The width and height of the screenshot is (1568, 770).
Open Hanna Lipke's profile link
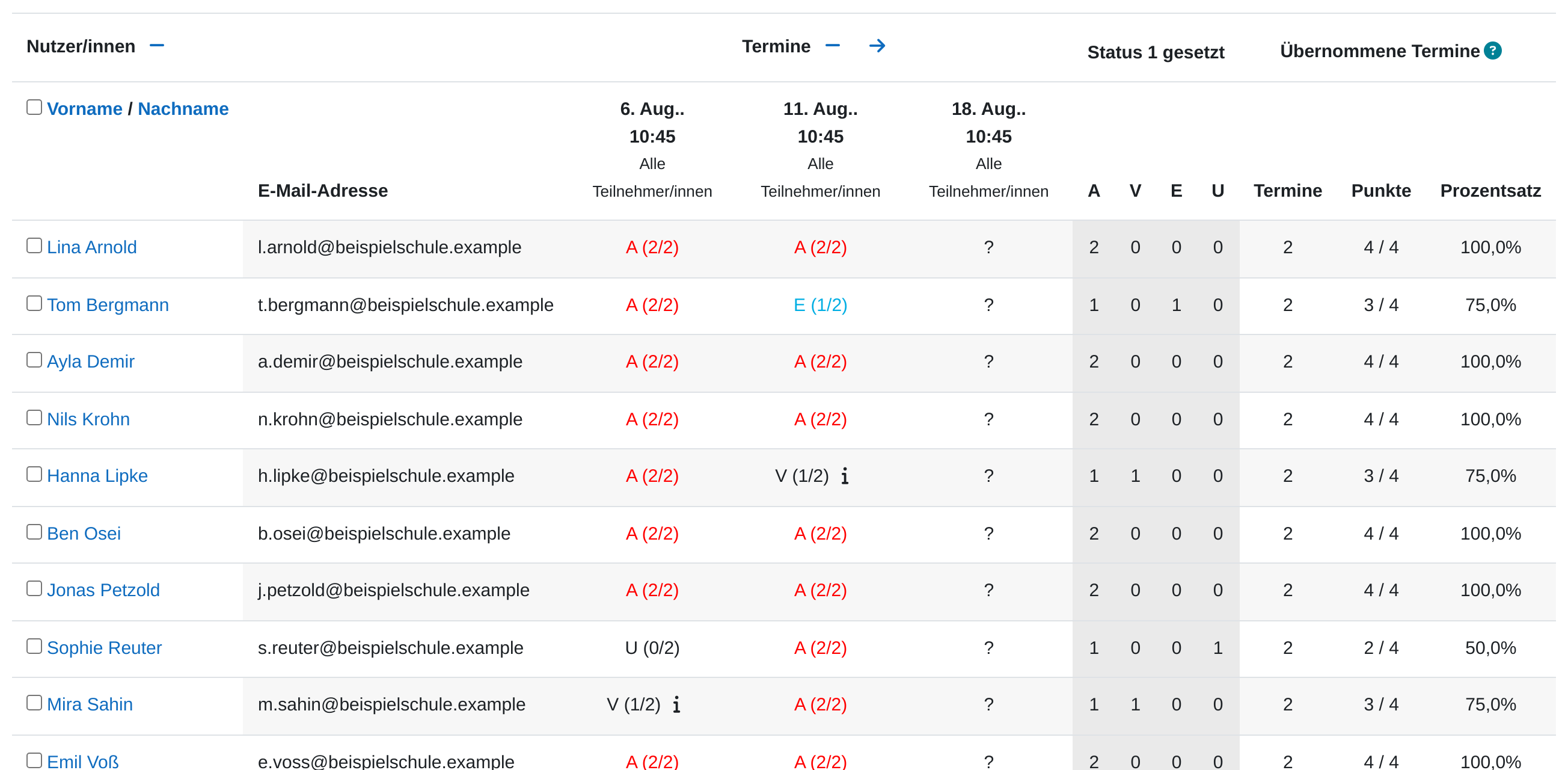(97, 476)
